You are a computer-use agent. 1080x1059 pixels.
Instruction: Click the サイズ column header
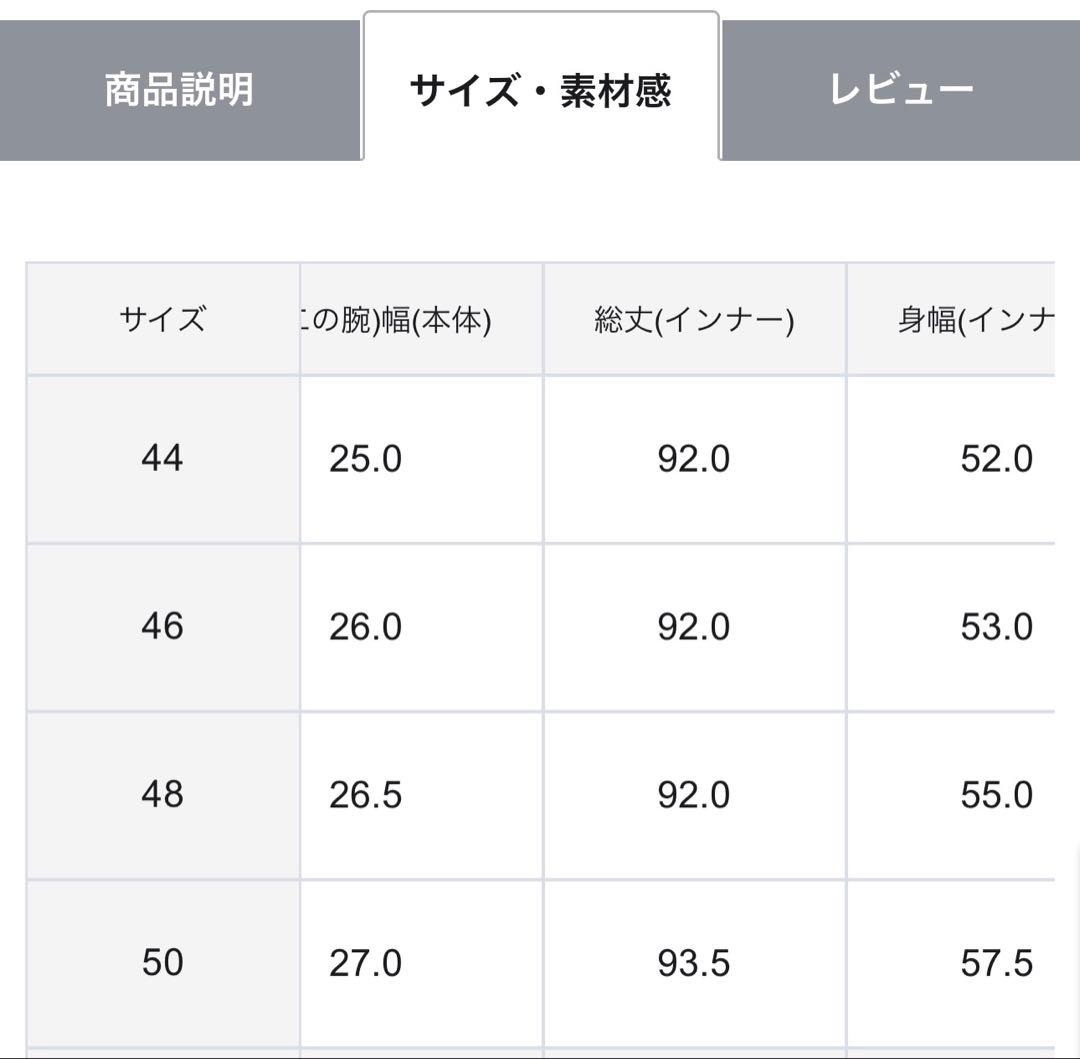pyautogui.click(x=163, y=318)
